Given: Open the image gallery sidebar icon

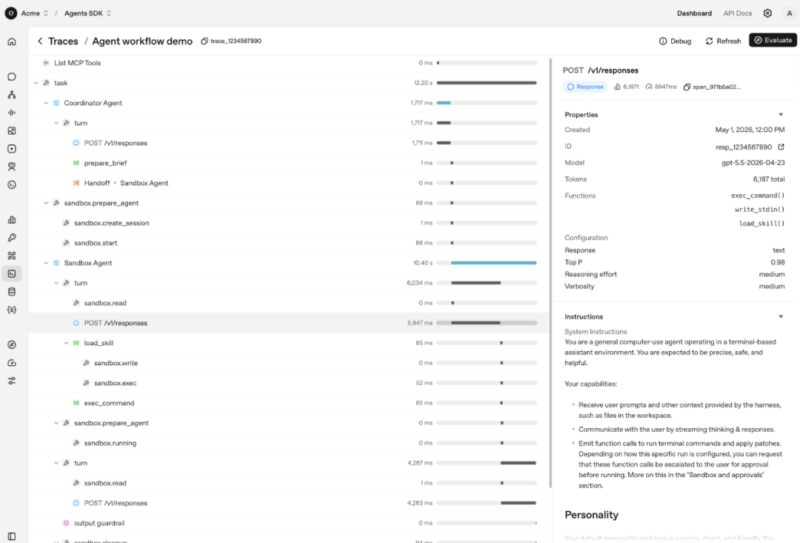Looking at the screenshot, I should click(x=12, y=131).
